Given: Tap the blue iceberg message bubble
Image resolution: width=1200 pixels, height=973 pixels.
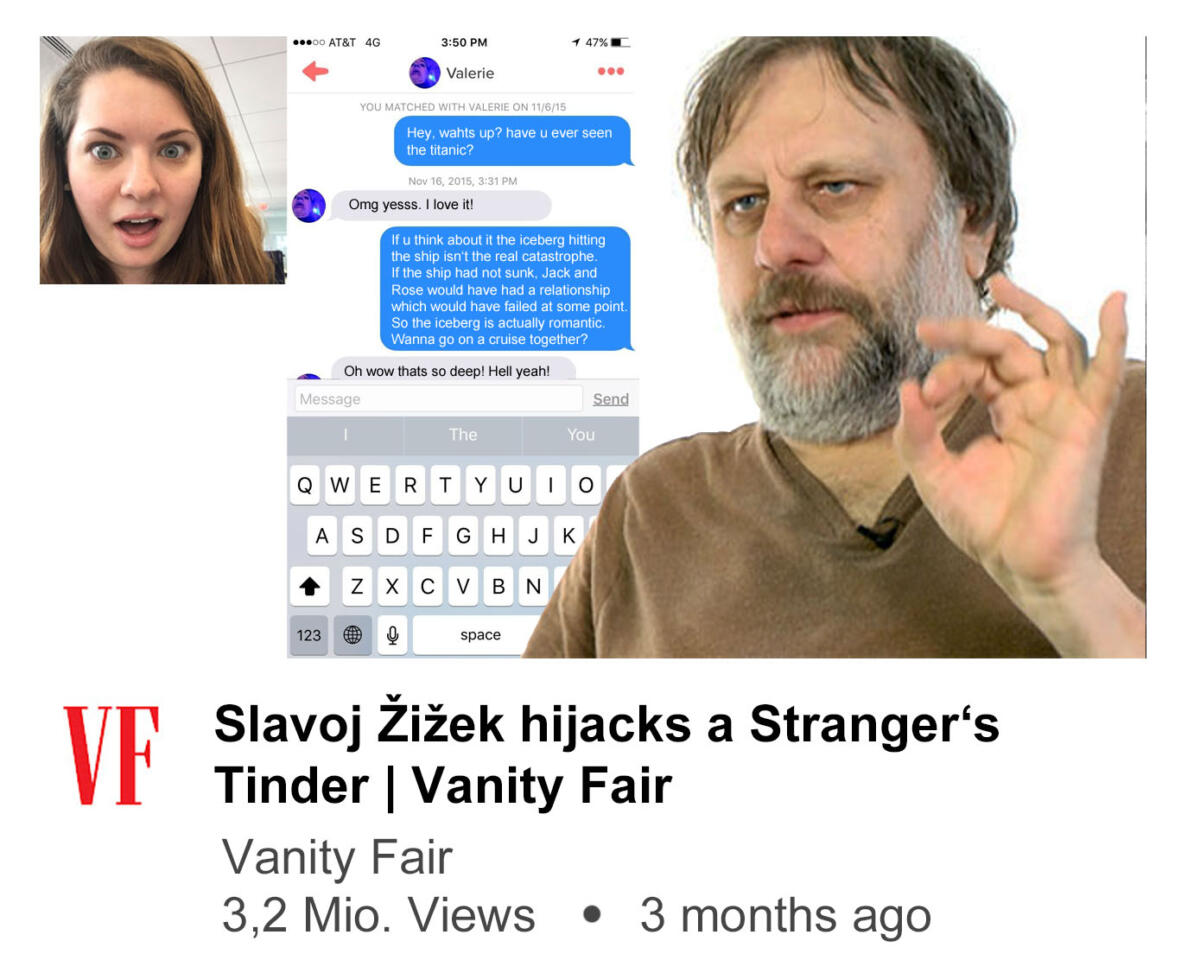Looking at the screenshot, I should pos(506,289).
